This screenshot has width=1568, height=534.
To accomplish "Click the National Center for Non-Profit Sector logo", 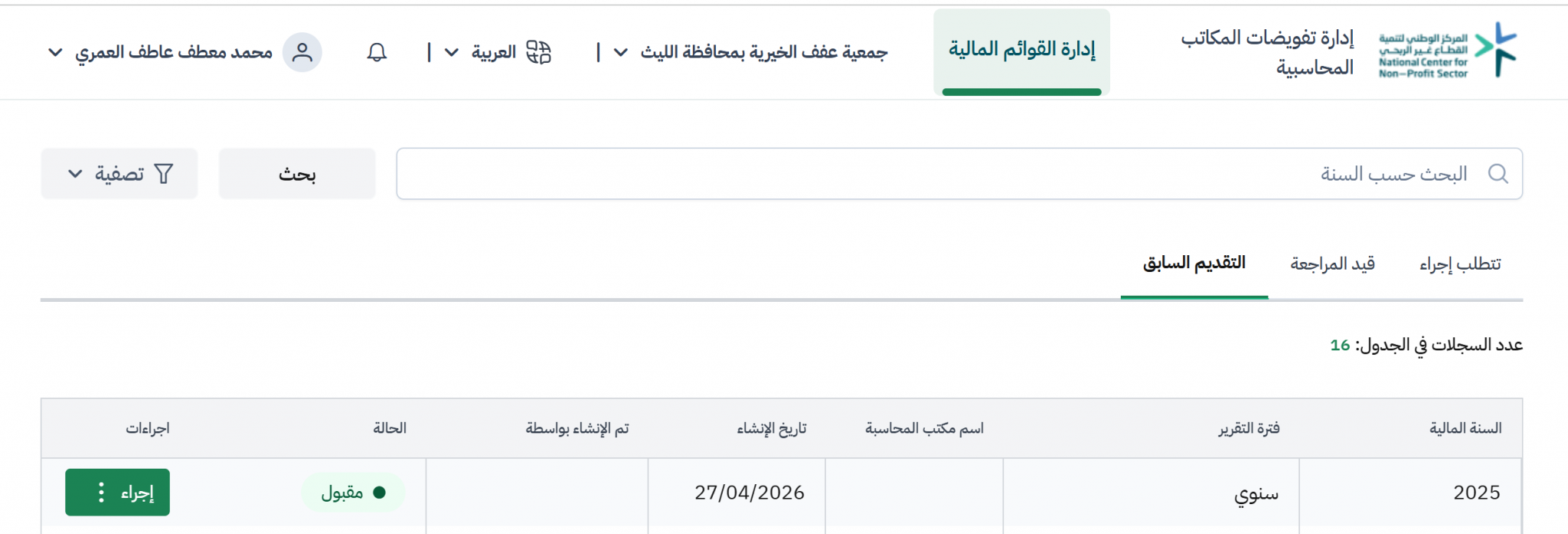I will [1447, 51].
